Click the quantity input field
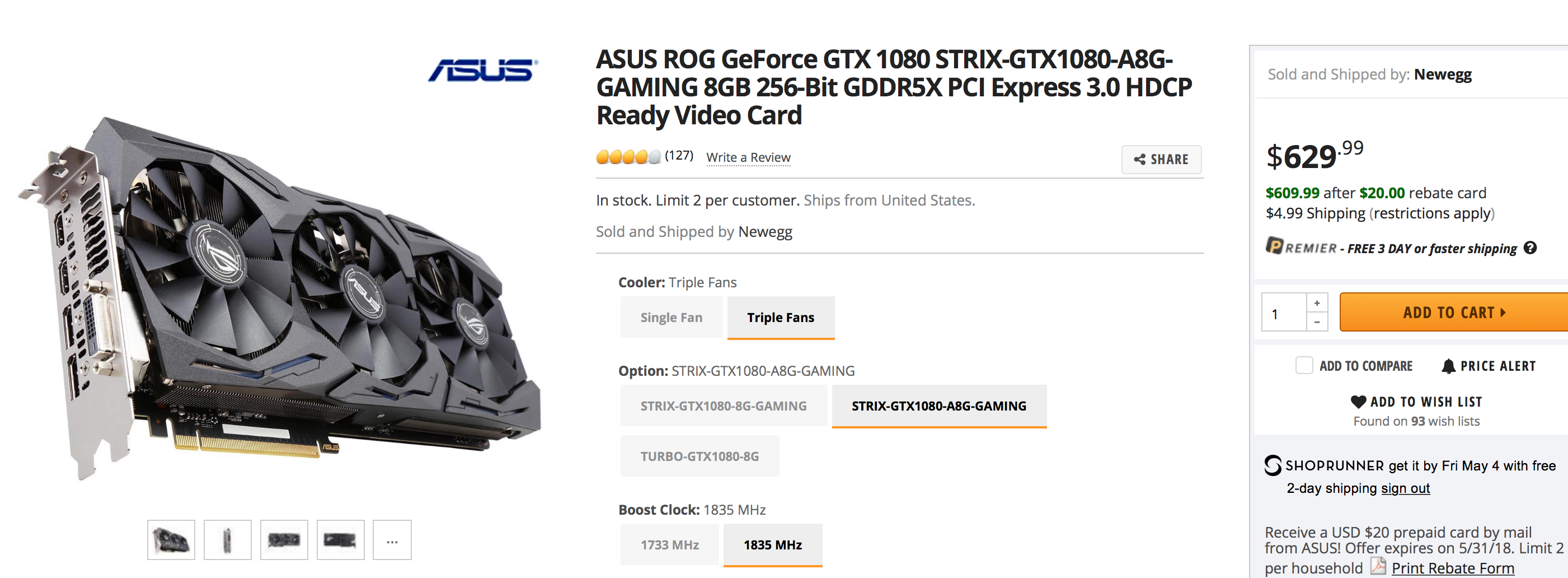This screenshot has height=578, width=1568. (1284, 313)
